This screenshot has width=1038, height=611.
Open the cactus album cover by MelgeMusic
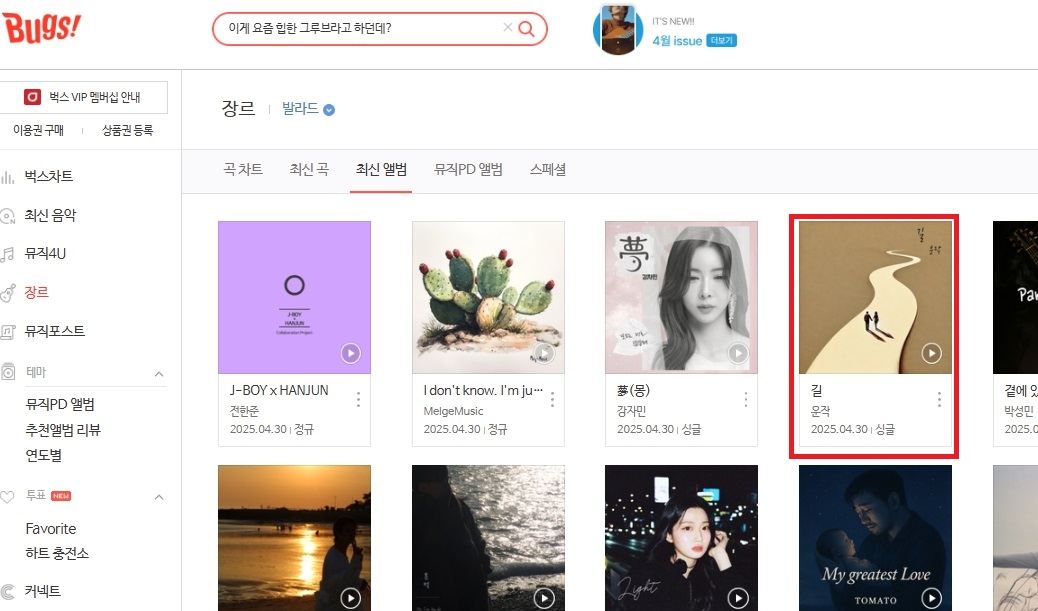click(489, 297)
